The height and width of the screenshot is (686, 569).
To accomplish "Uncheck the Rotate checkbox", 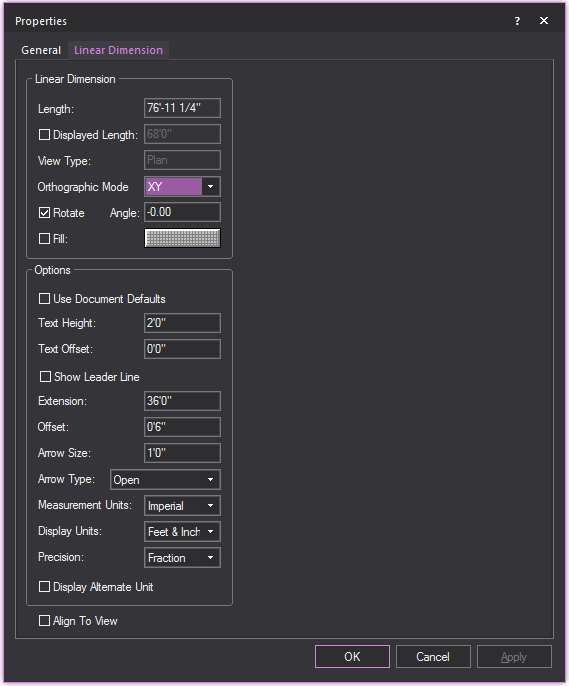I will pyautogui.click(x=44, y=213).
